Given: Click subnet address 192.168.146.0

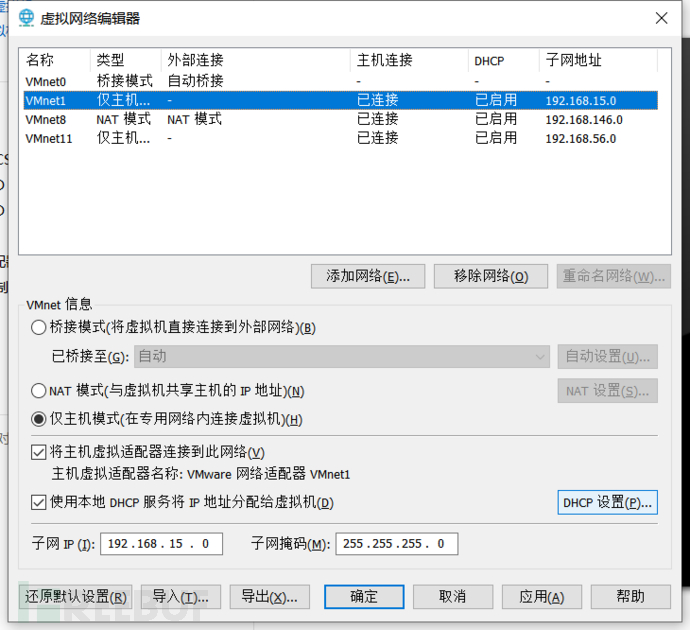Looking at the screenshot, I should click(584, 120).
